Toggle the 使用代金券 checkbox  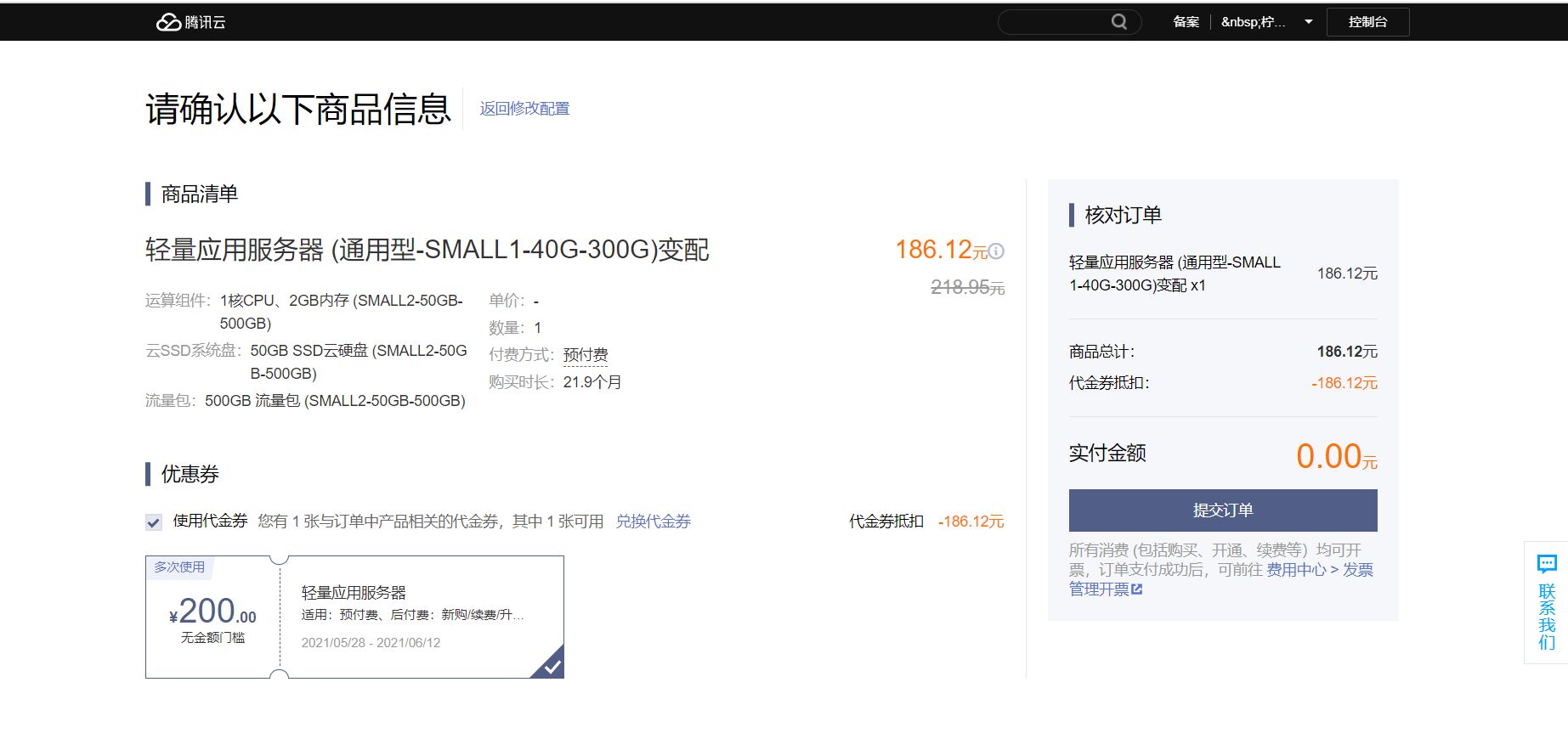pos(154,522)
